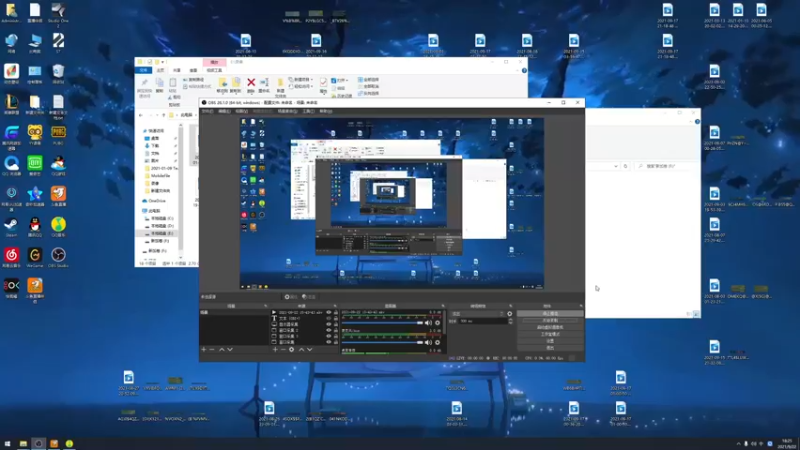Mute first audio mixer channel speaker
Viewport: 800px width, 450px height.
(429, 323)
